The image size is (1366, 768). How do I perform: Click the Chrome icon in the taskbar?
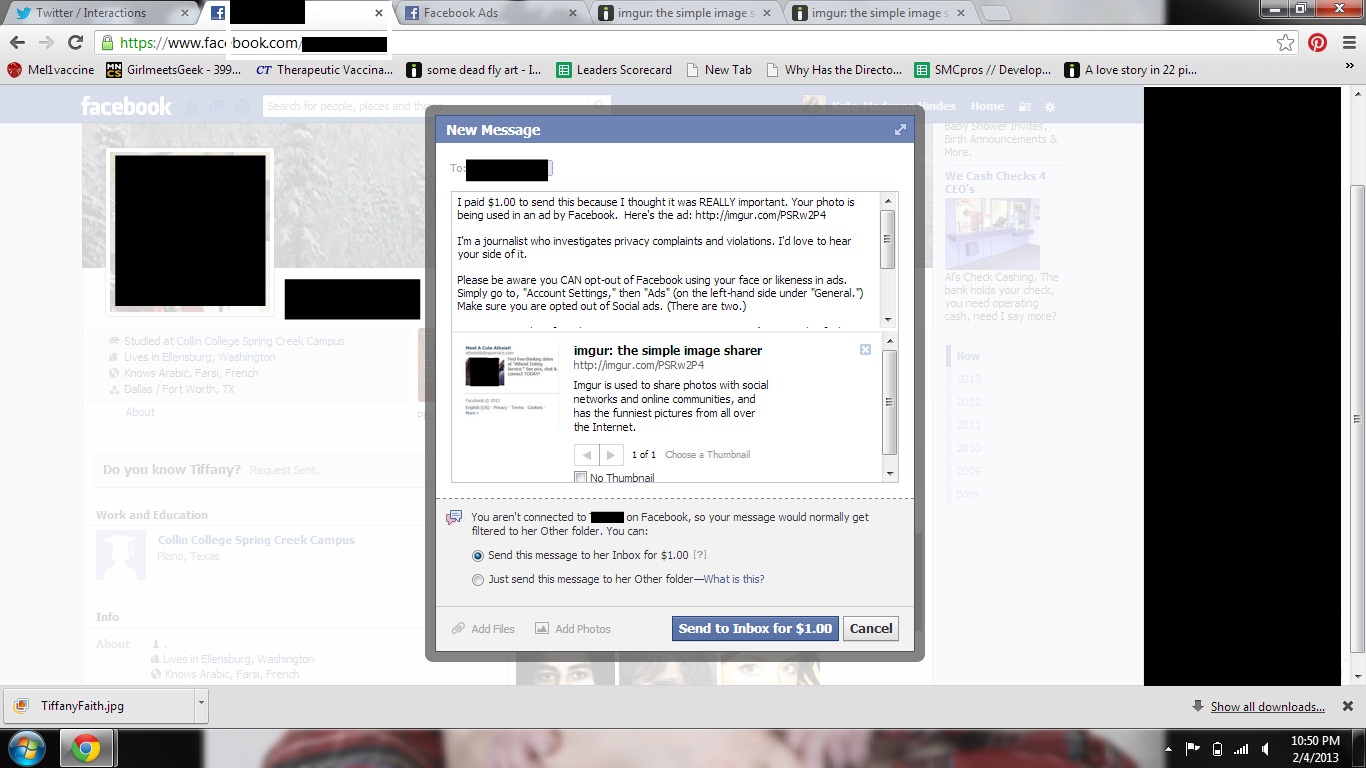tap(87, 749)
